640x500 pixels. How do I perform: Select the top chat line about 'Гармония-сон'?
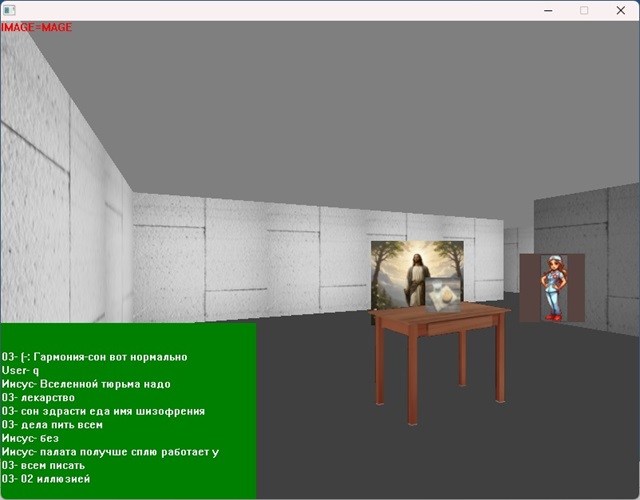[x=95, y=357]
